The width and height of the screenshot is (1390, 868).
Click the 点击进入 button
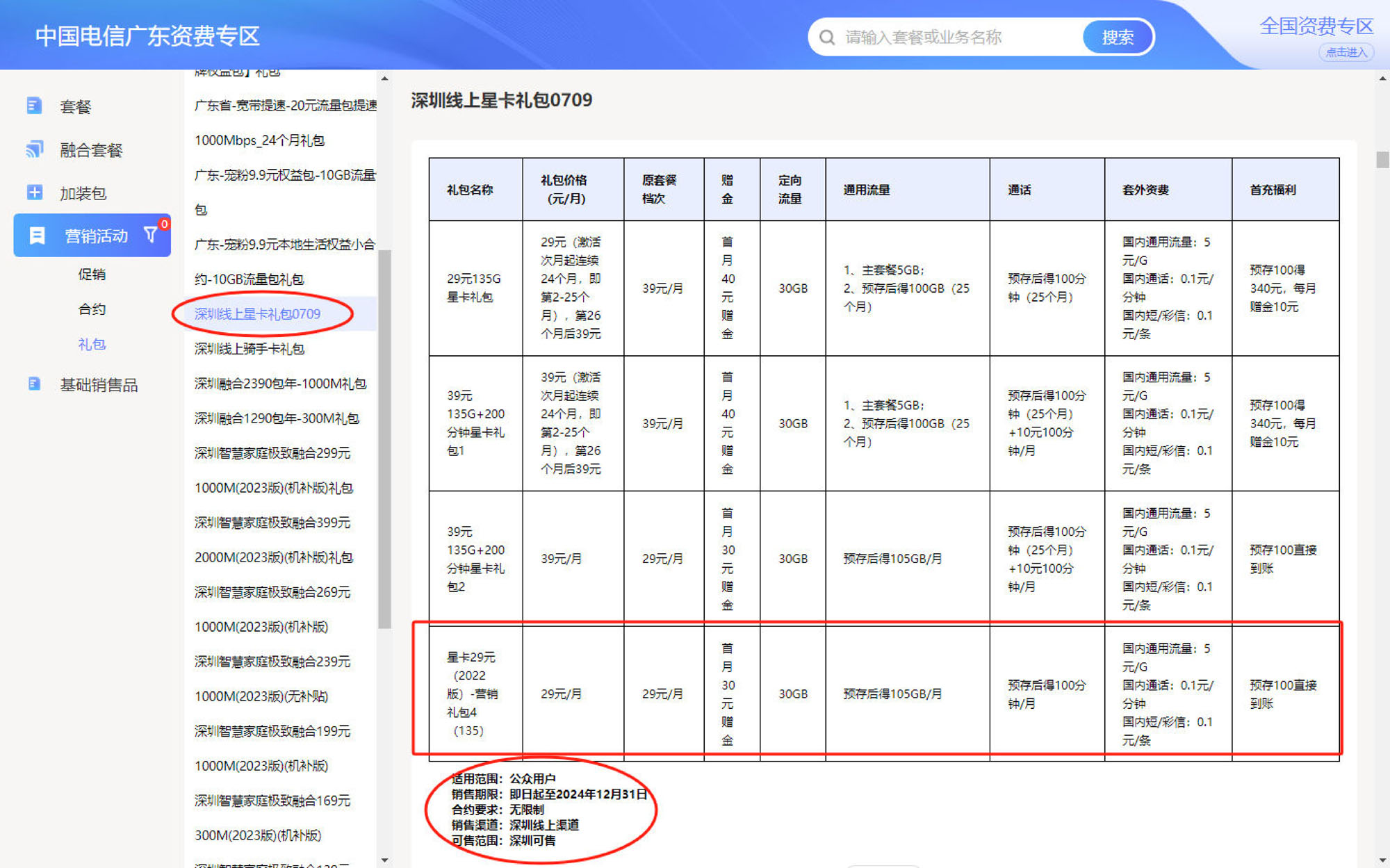pyautogui.click(x=1346, y=52)
